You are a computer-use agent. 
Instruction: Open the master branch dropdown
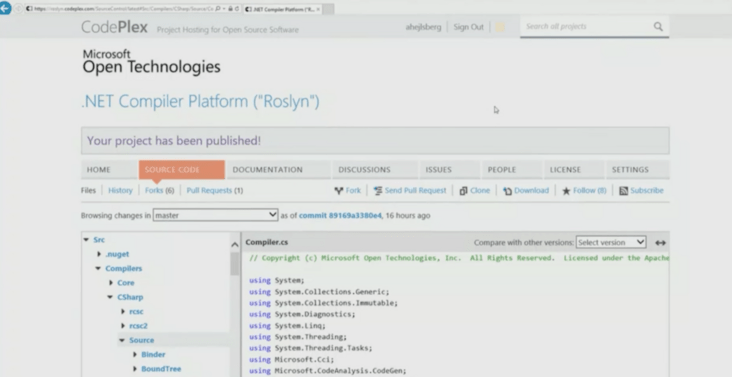[215, 215]
